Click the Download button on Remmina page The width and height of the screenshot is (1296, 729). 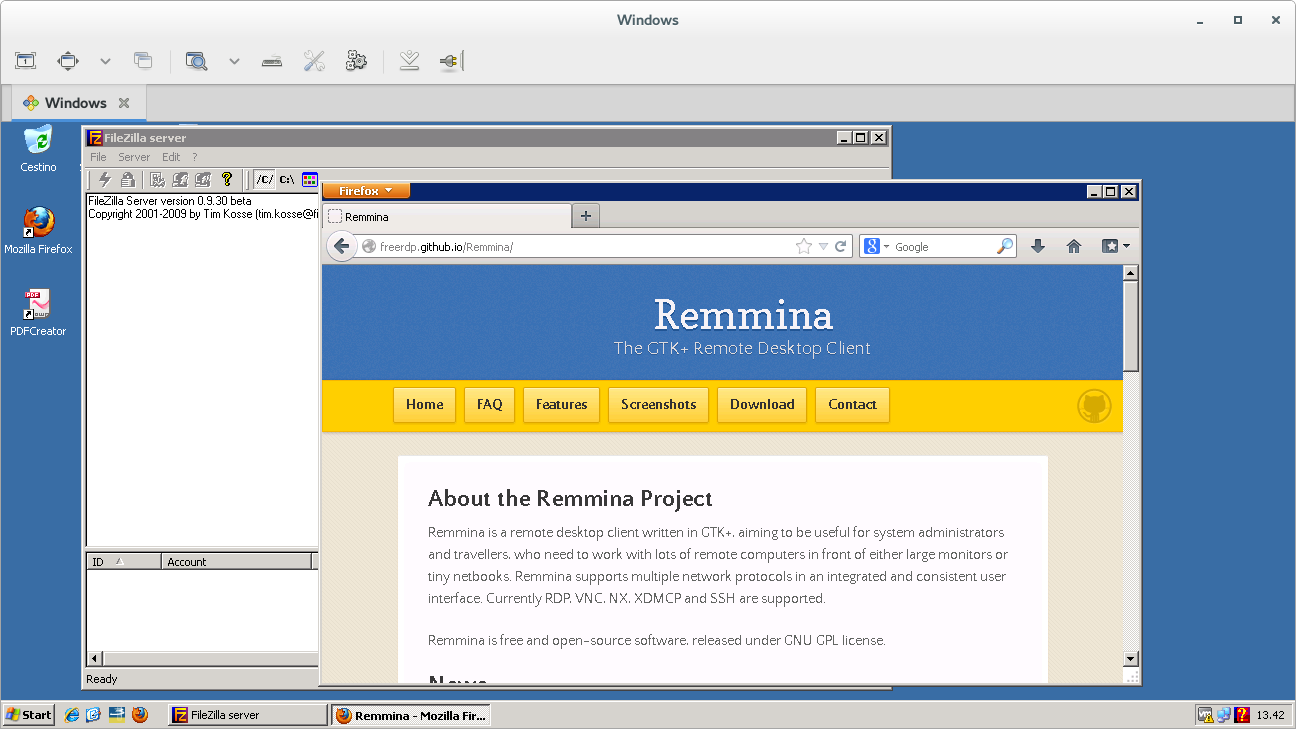pos(761,404)
